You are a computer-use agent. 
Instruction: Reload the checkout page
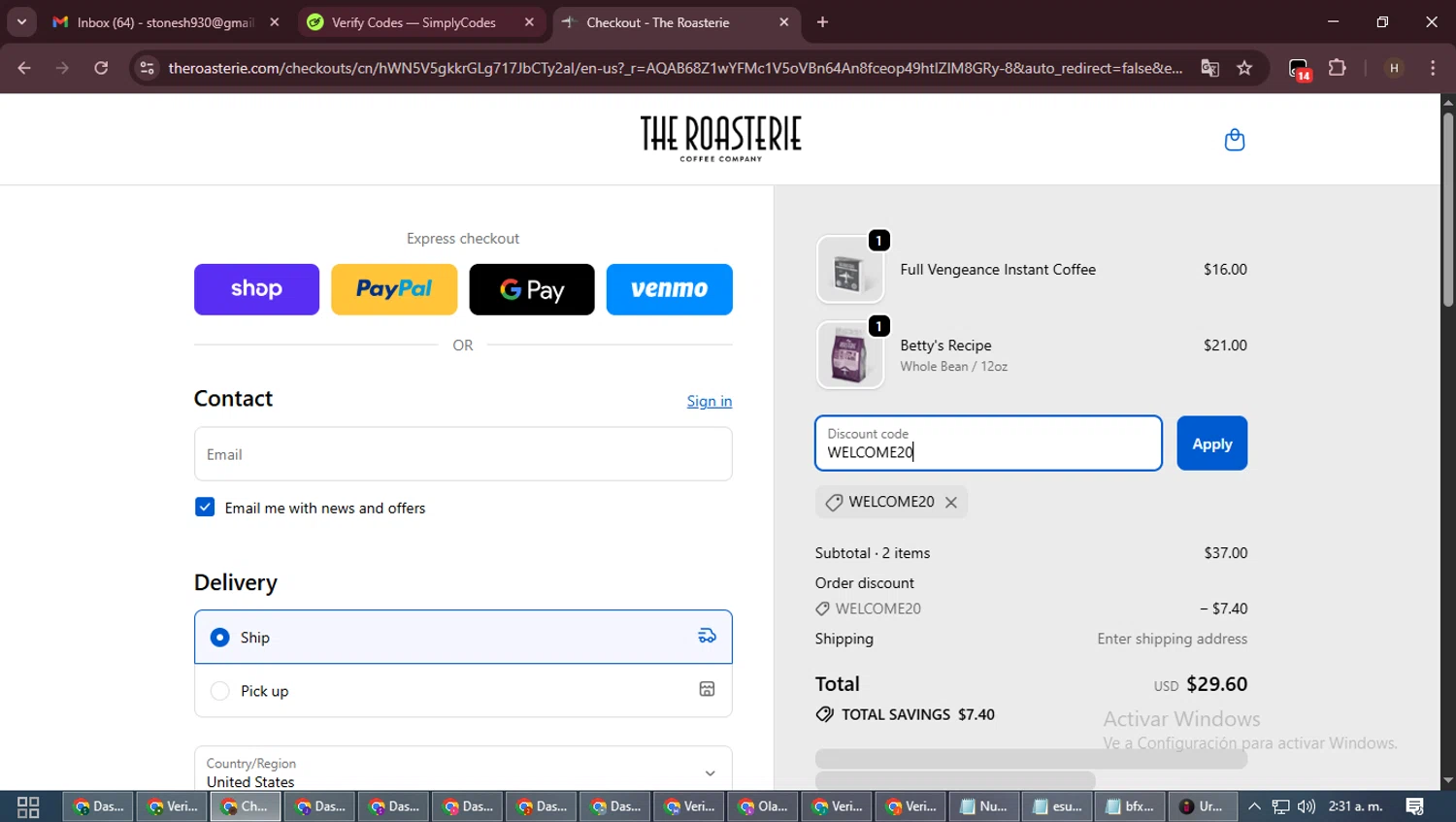coord(101,68)
